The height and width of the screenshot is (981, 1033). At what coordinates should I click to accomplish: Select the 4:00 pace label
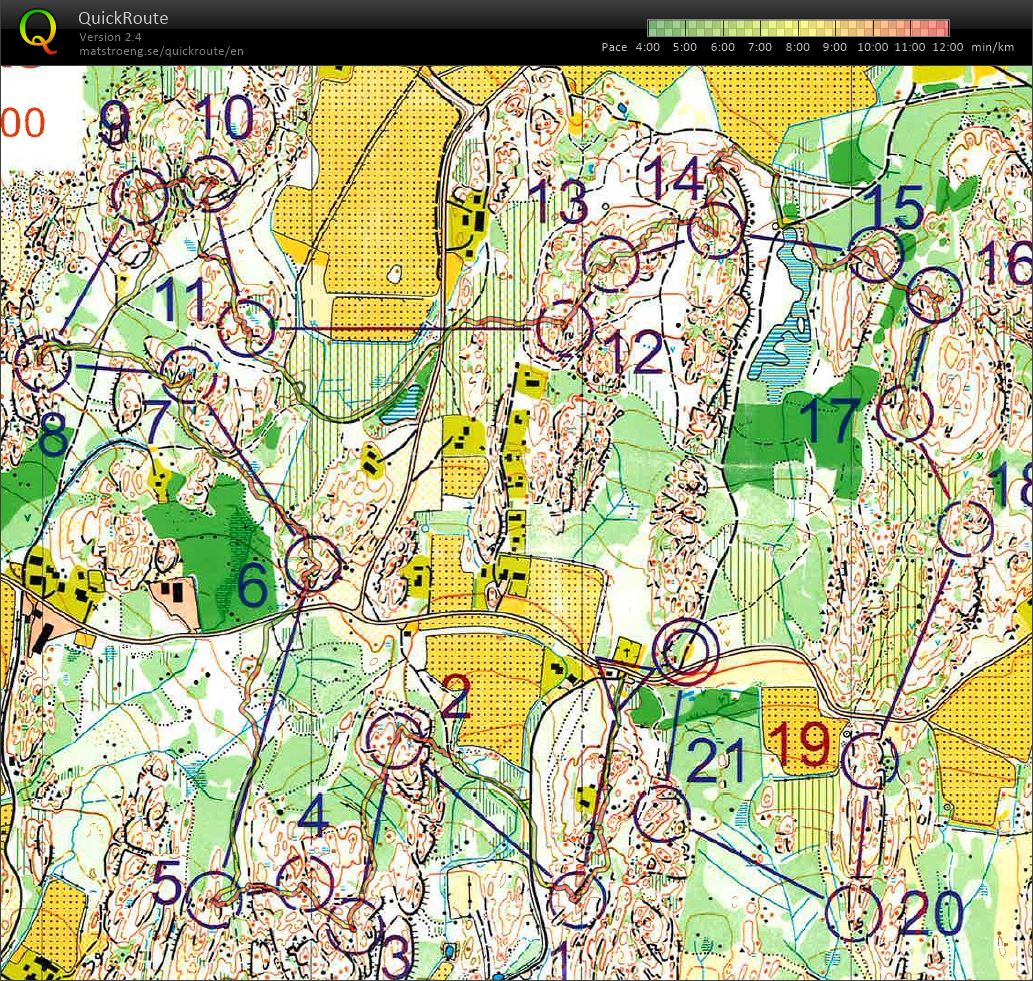click(x=648, y=47)
